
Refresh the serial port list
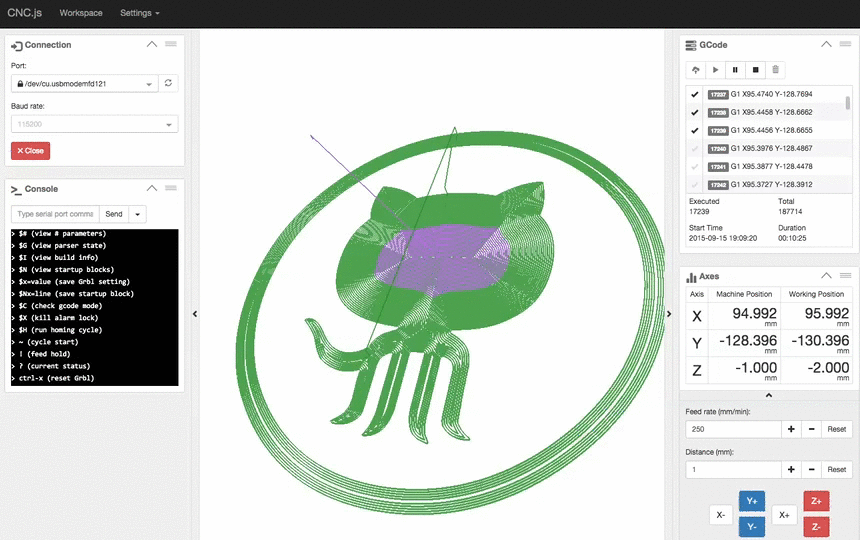click(x=168, y=83)
